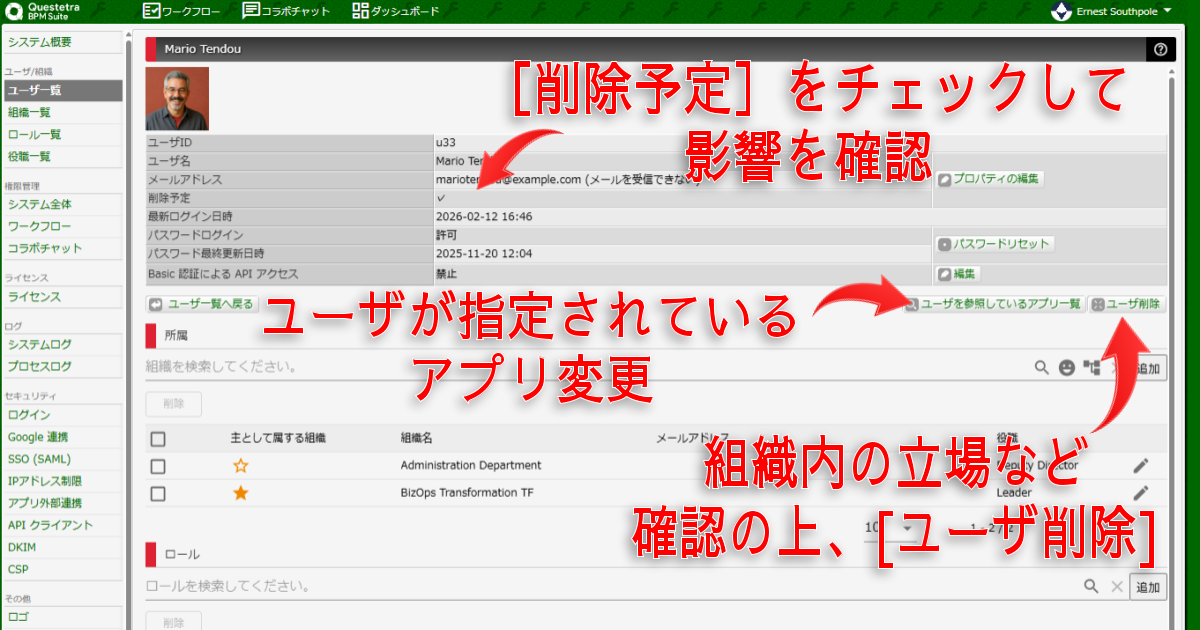
Task: Click the 削除 button under 所属 search
Action: click(x=174, y=405)
